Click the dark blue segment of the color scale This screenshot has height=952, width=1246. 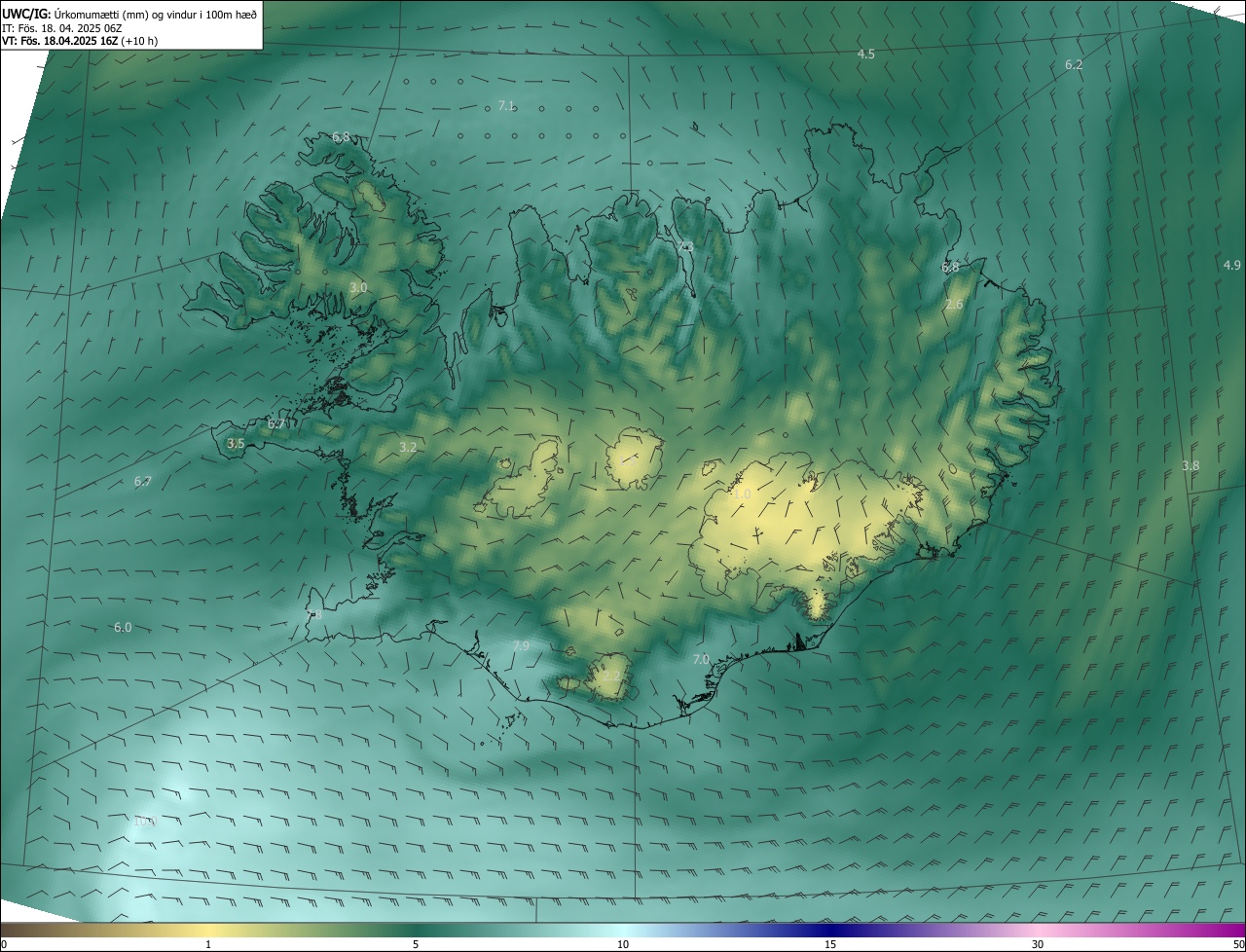point(830,930)
